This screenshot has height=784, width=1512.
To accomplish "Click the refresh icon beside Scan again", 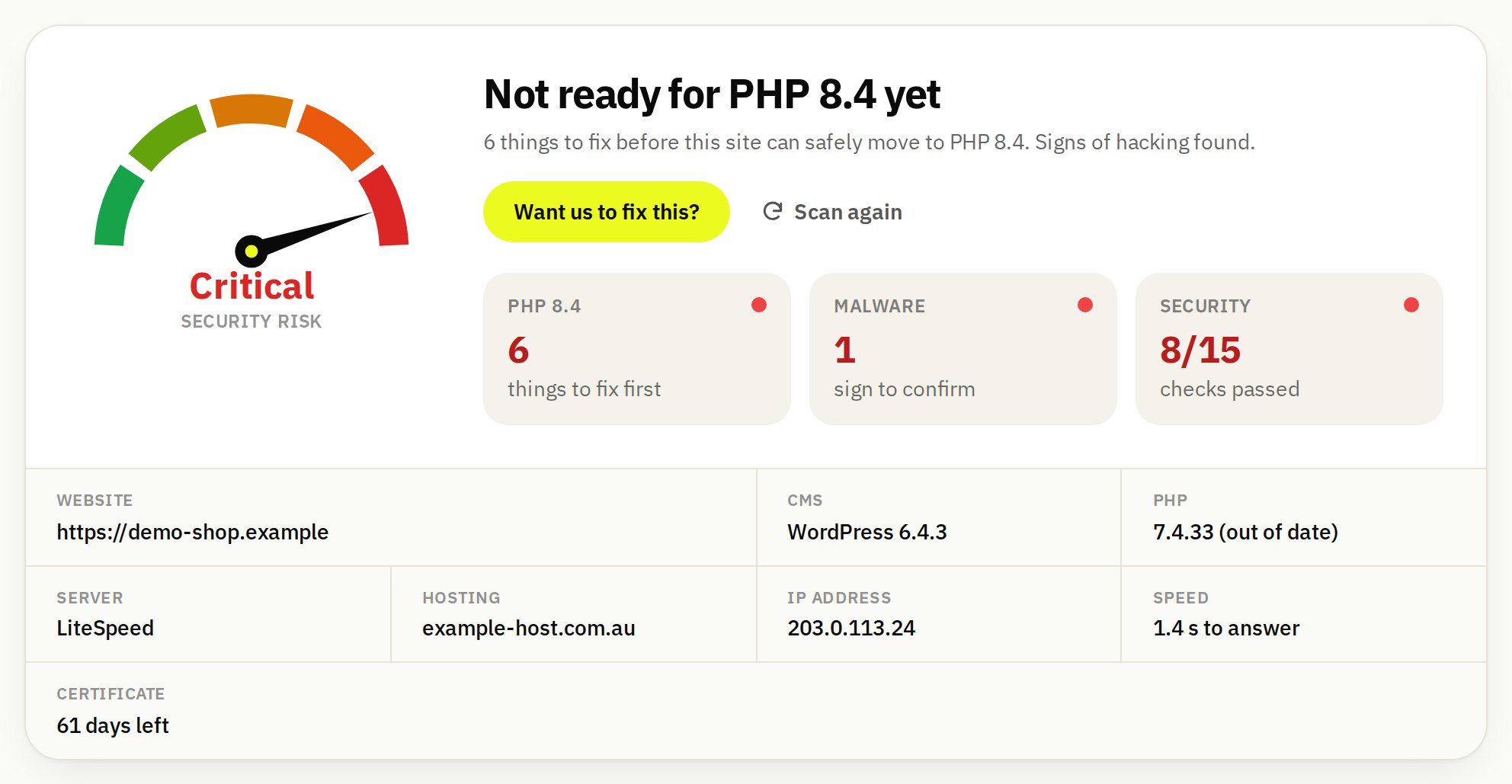I will click(x=773, y=211).
